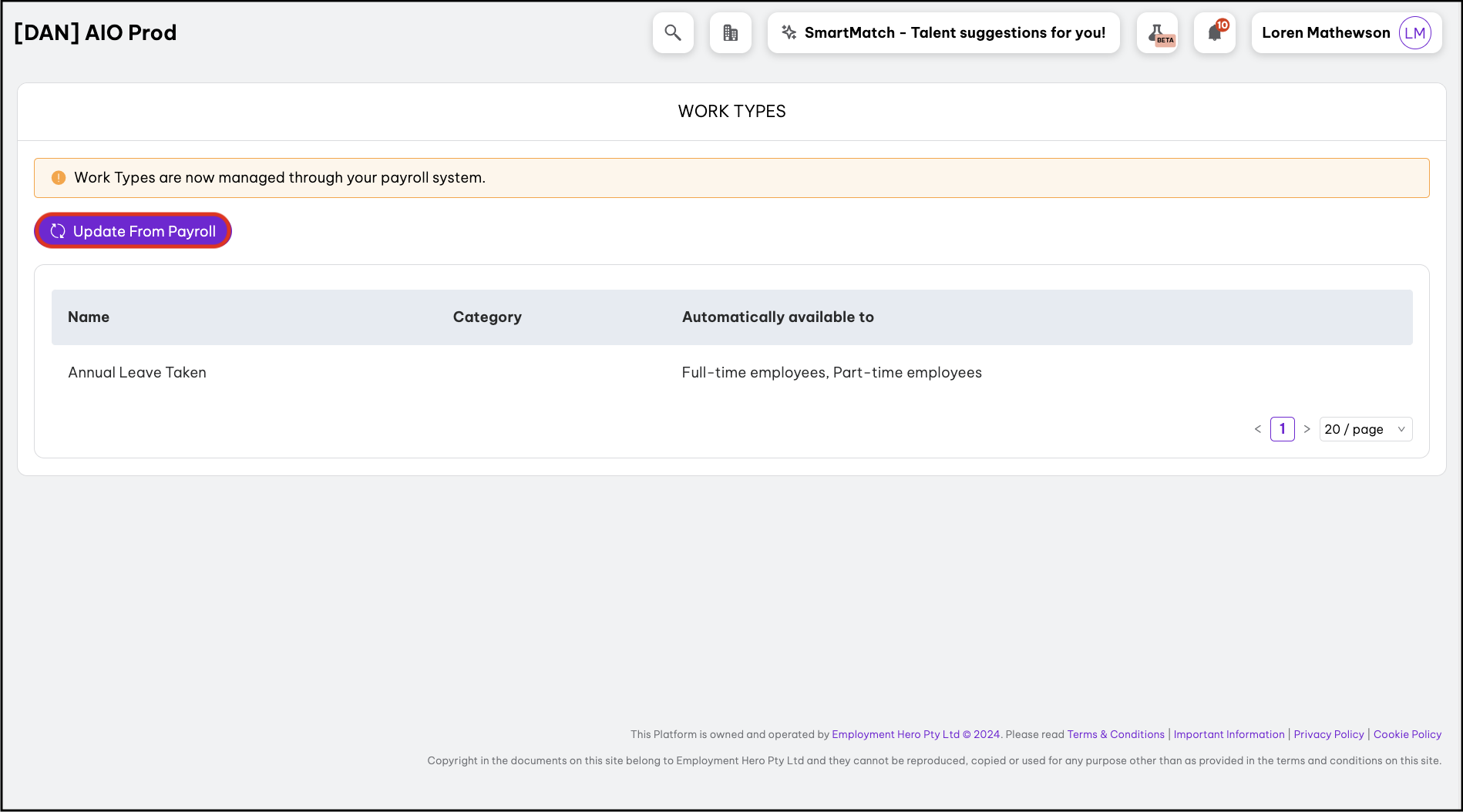The width and height of the screenshot is (1463, 812).
Task: Open the Terms & Conditions link
Action: coord(1115,734)
